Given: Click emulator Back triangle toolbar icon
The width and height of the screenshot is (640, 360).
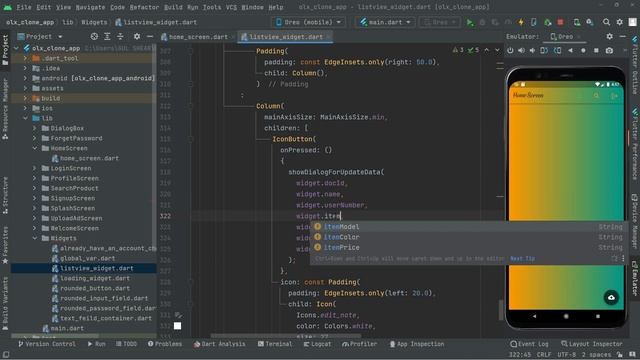Looking at the screenshot, I should [x=570, y=50].
